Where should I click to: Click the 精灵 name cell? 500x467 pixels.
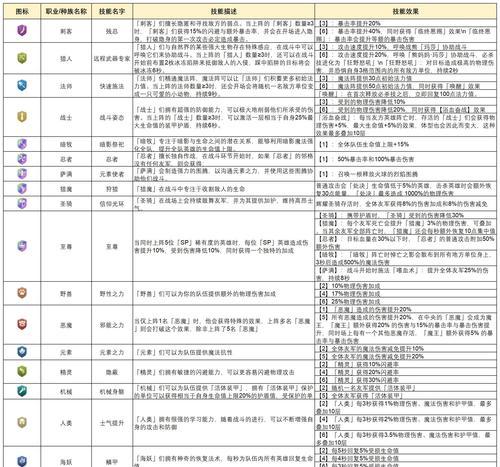pos(66,372)
